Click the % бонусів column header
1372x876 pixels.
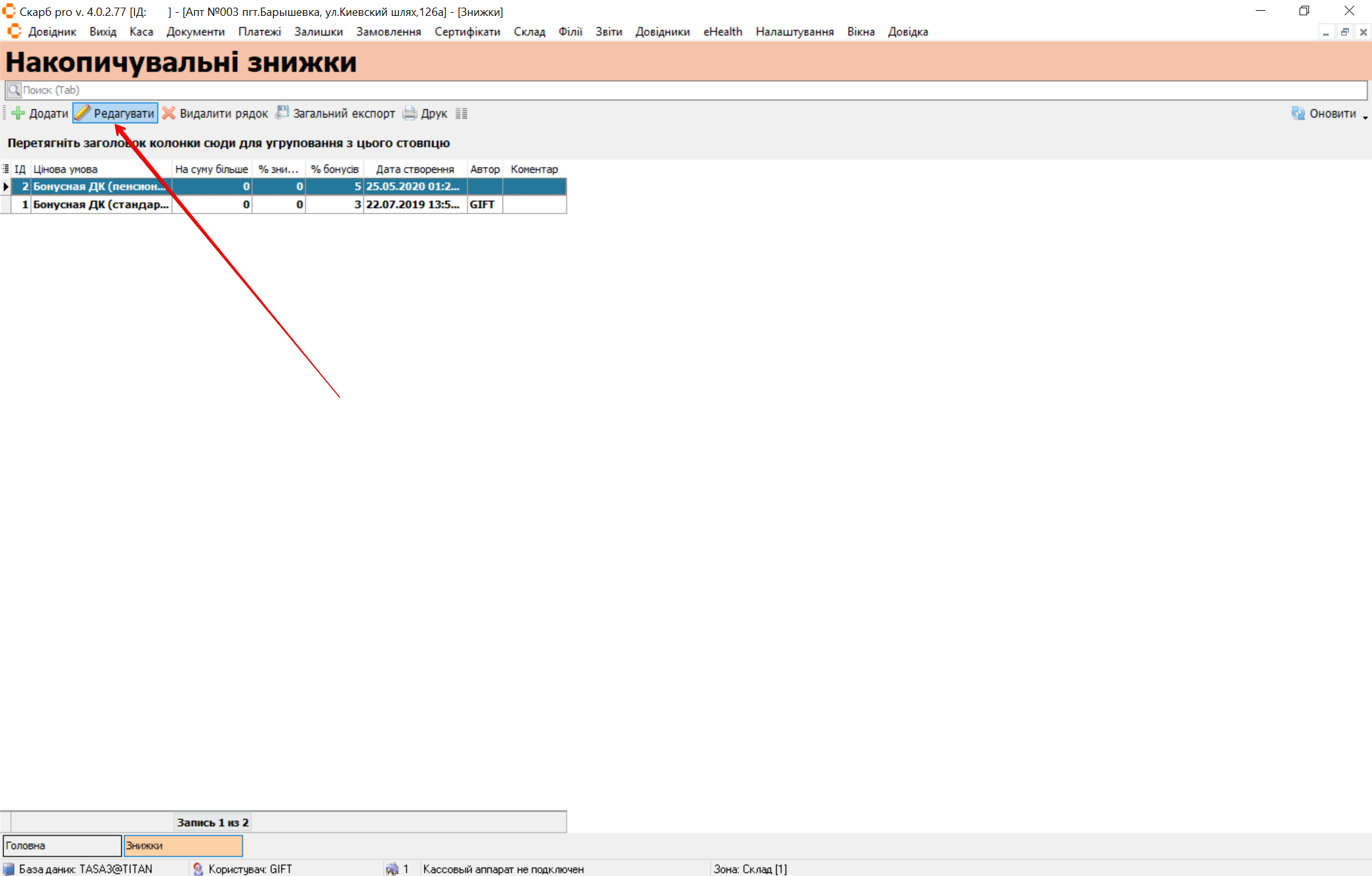[x=334, y=169]
